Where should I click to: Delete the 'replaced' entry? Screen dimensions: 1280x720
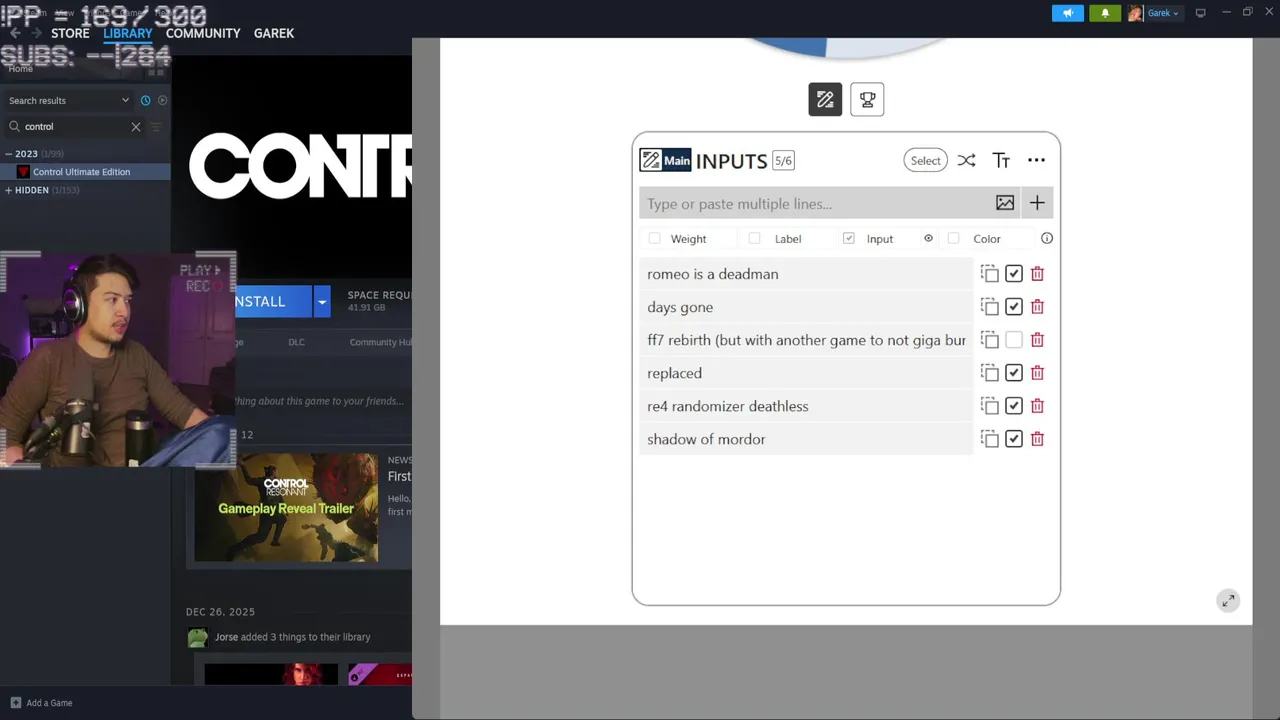[x=1037, y=373]
